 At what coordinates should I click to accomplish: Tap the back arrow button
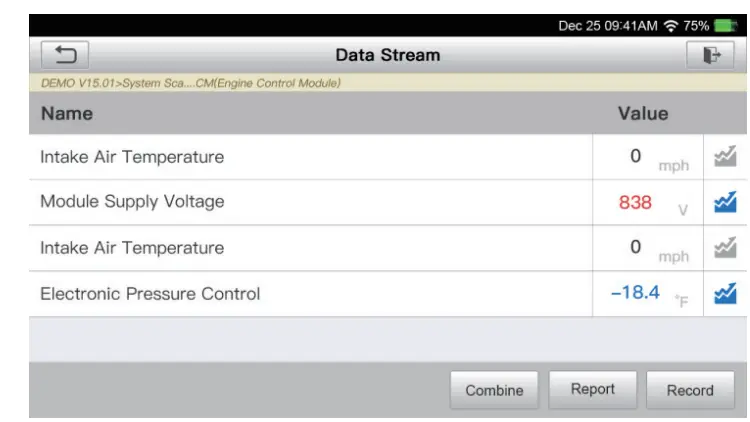coord(64,55)
